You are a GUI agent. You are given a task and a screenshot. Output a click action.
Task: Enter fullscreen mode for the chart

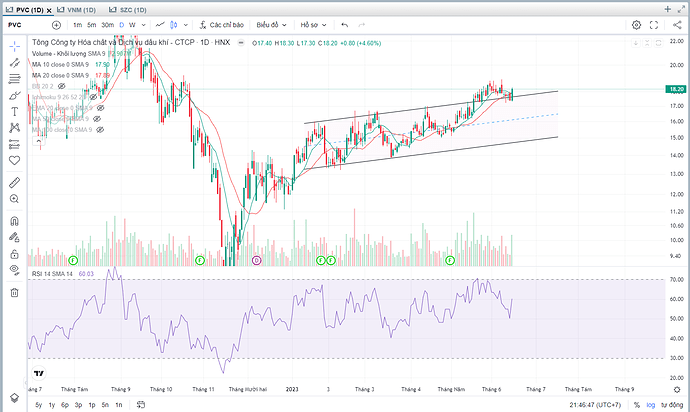[x=654, y=24]
